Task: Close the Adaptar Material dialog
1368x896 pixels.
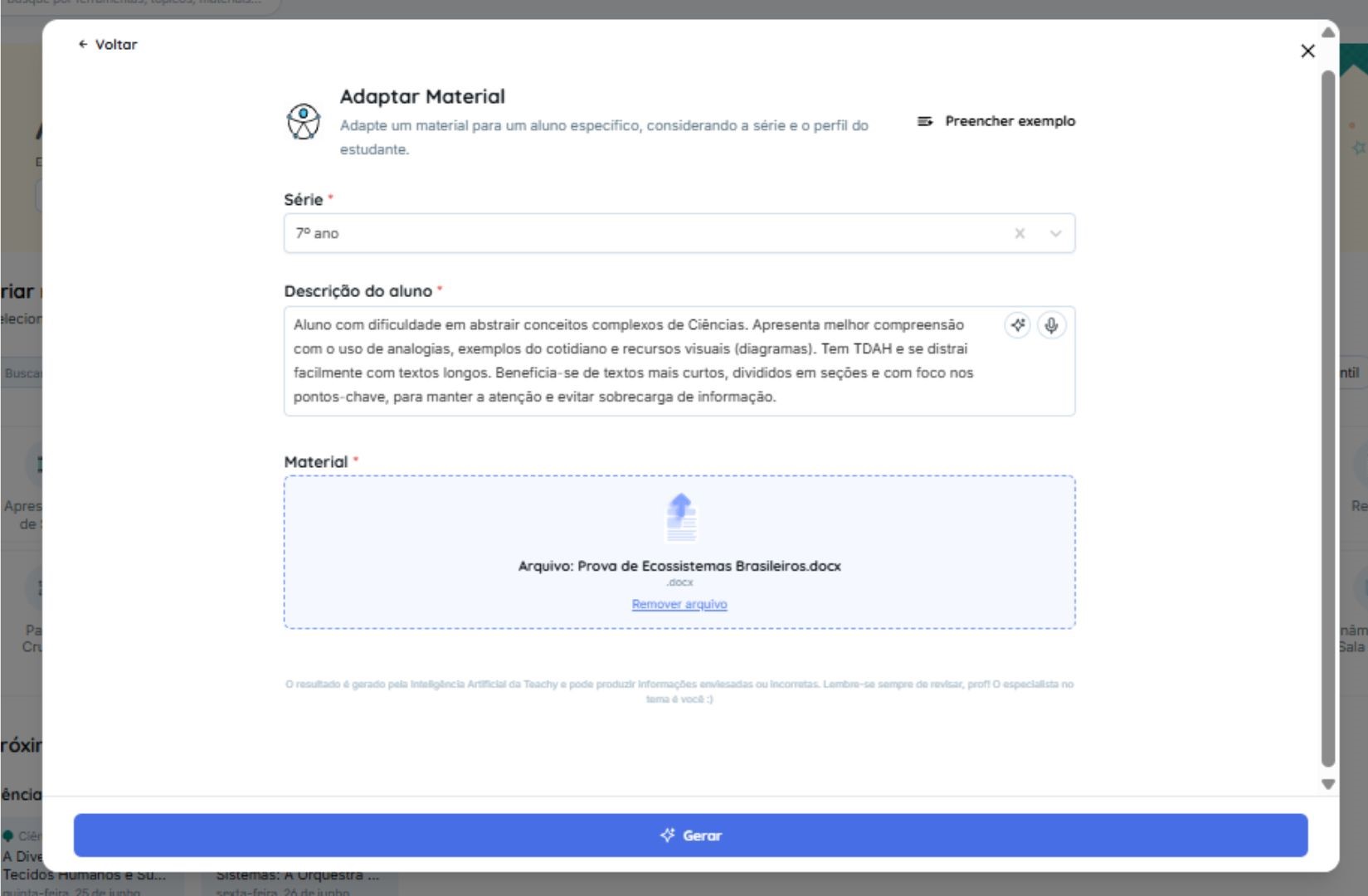Action: (x=1307, y=51)
